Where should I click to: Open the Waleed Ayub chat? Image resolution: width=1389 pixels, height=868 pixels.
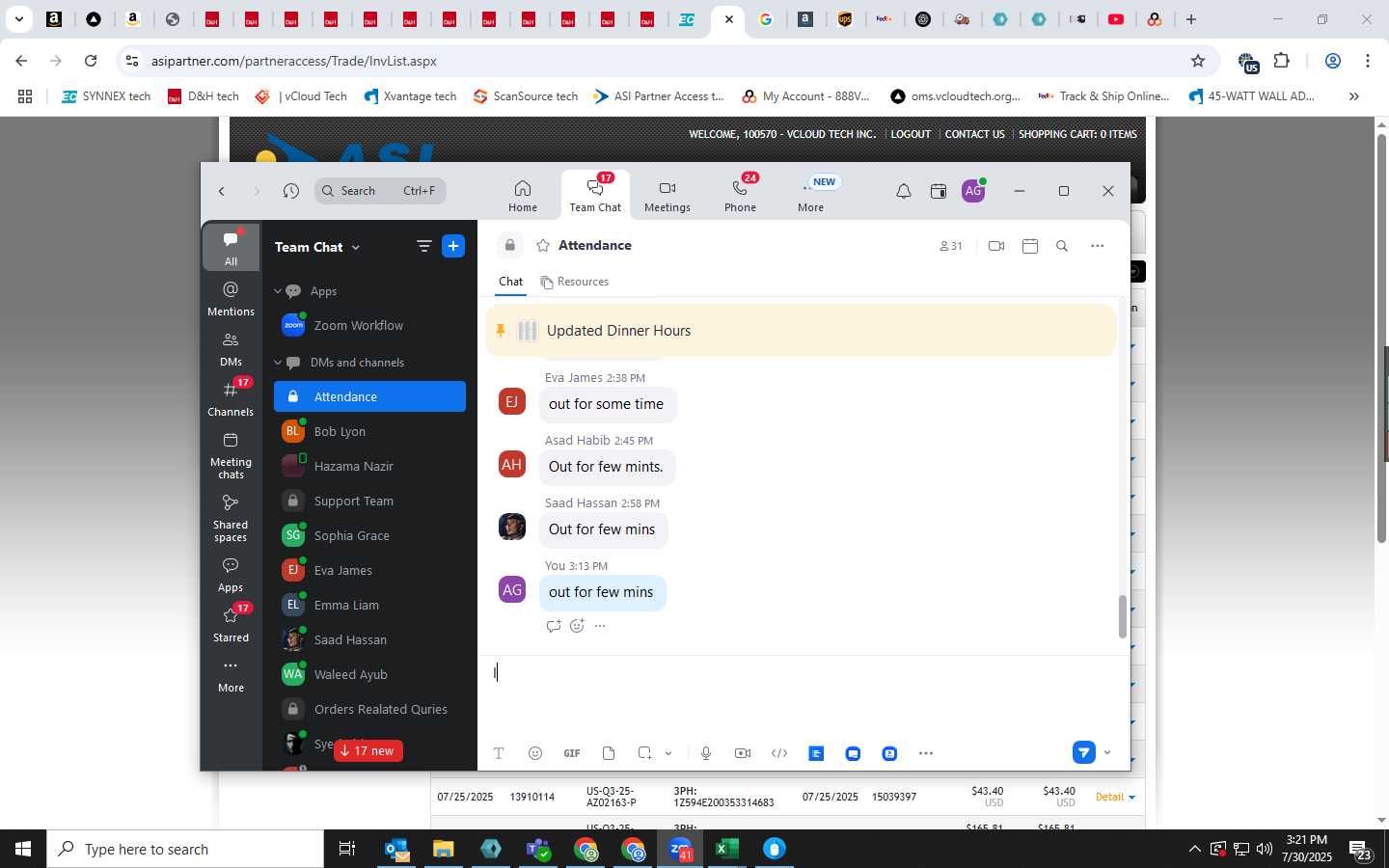point(369,674)
